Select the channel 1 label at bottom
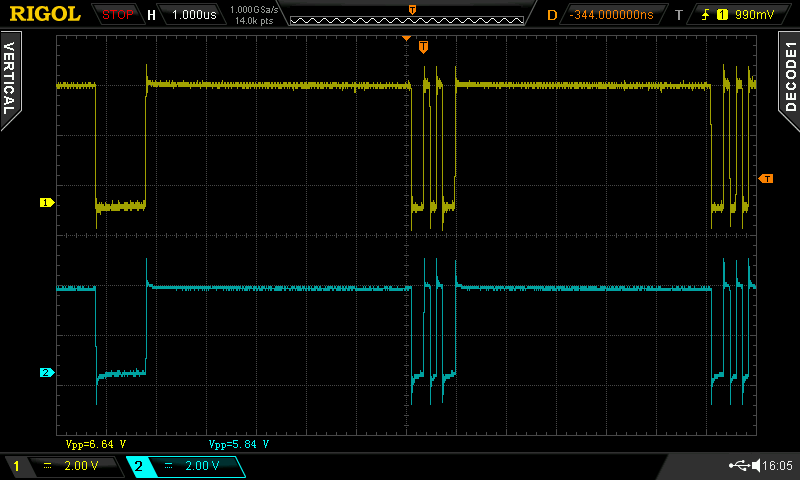The width and height of the screenshot is (800, 480). tap(16, 466)
